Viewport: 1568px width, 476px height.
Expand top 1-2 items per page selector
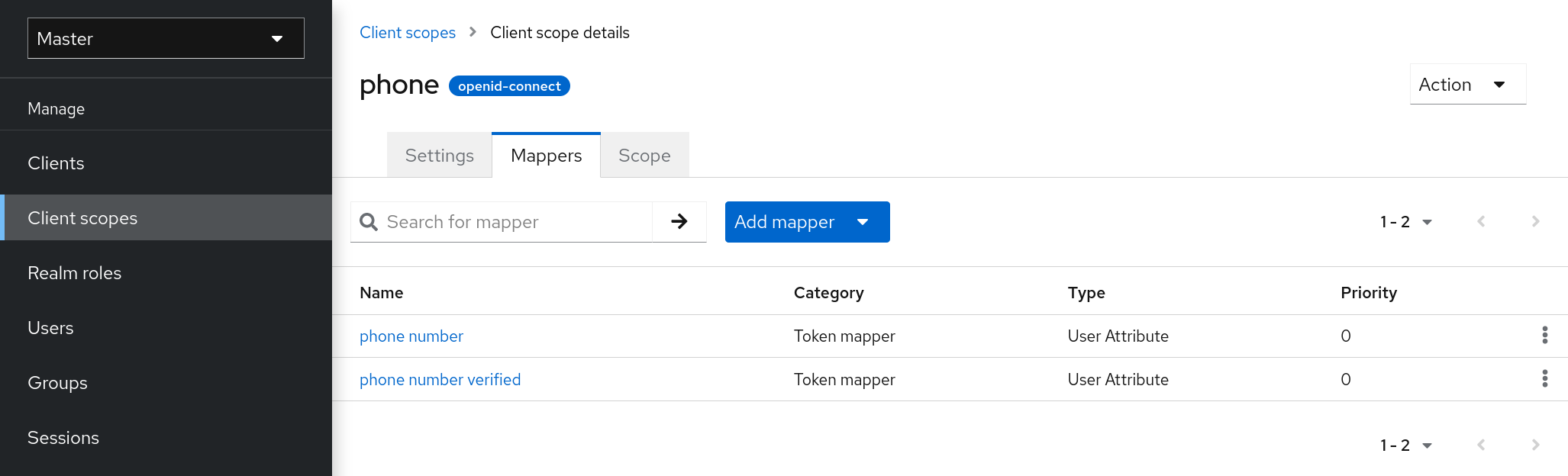[x=1405, y=222]
